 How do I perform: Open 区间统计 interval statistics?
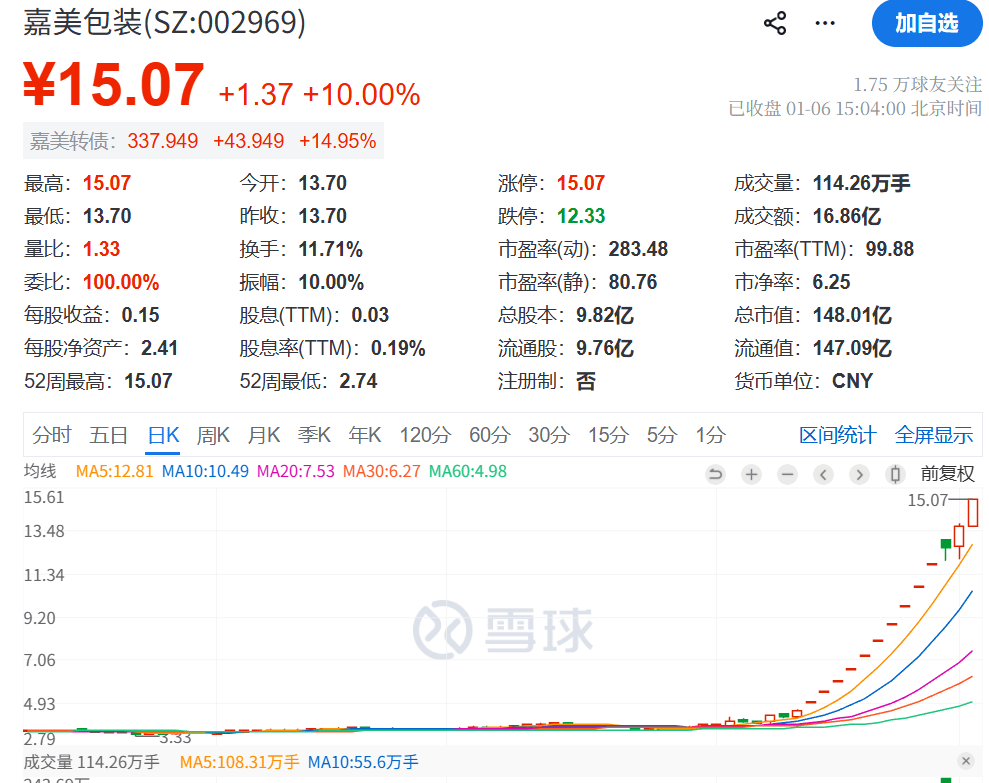point(835,435)
